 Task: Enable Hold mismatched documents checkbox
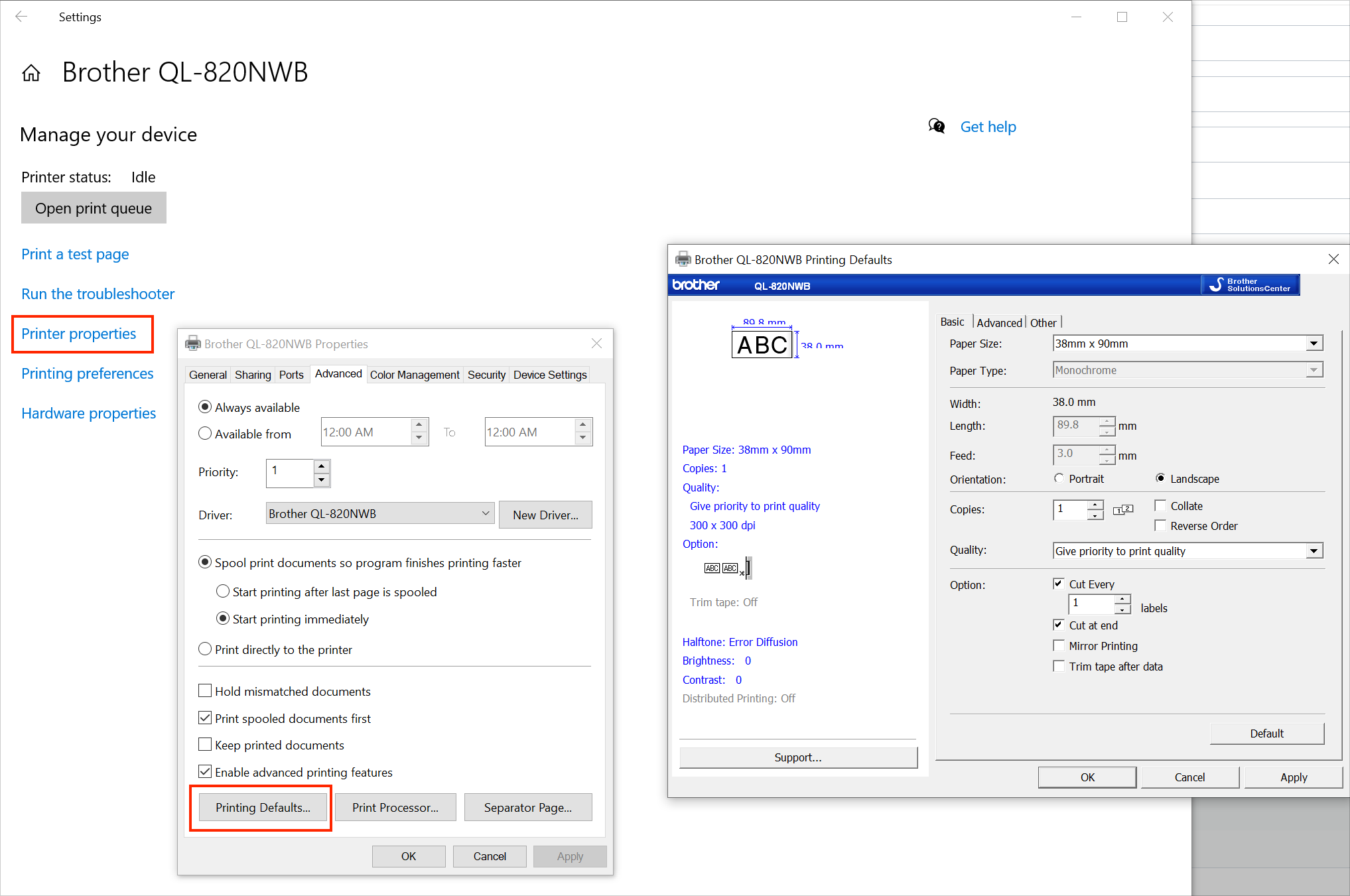coord(206,691)
